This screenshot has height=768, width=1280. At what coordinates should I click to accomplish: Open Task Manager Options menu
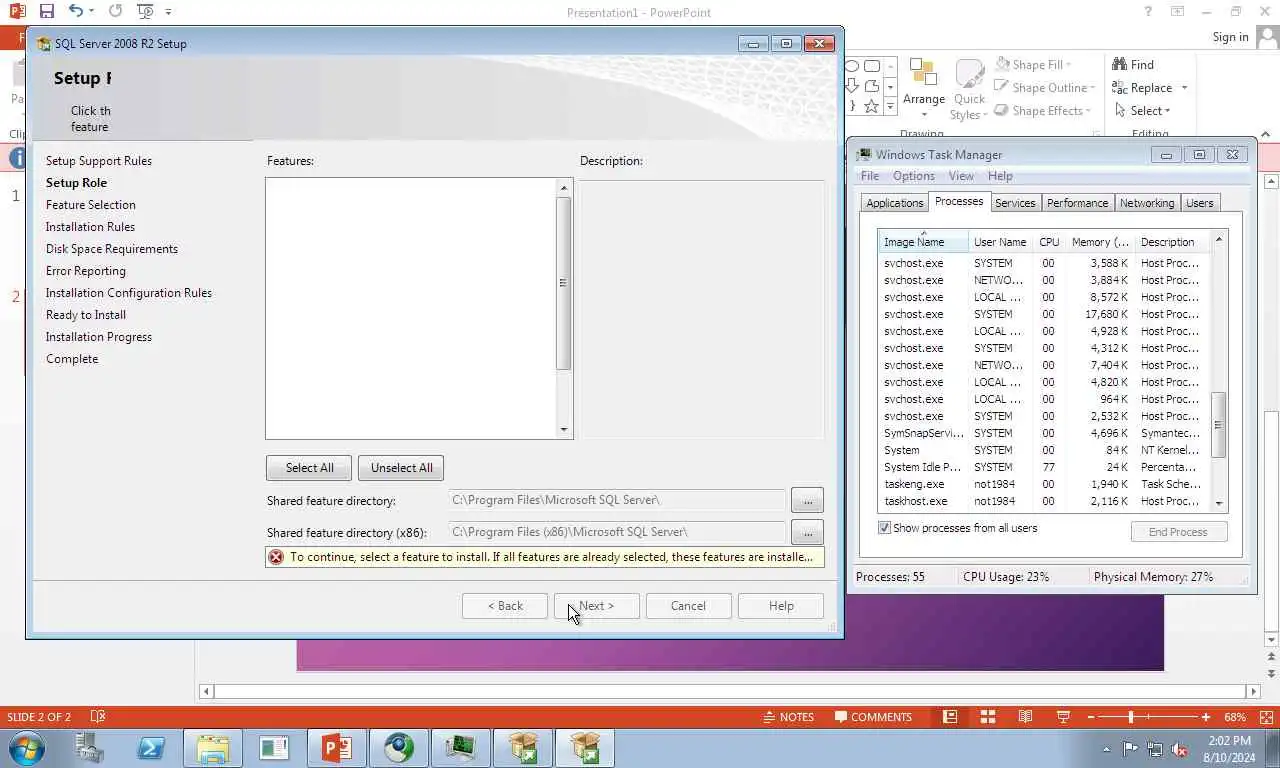coord(914,176)
